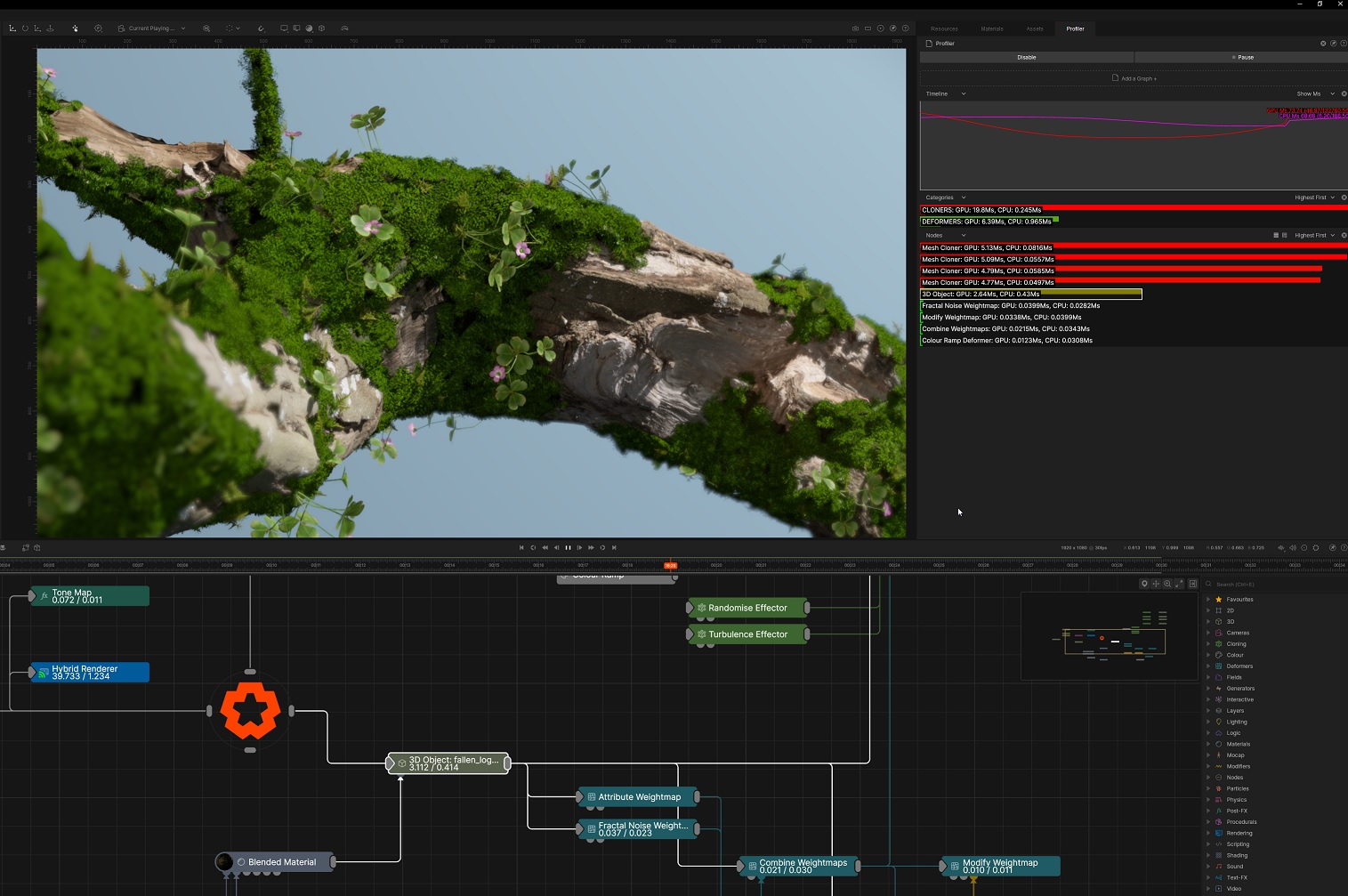This screenshot has height=896, width=1348.
Task: Expand the Deformers node category
Action: [1208, 666]
